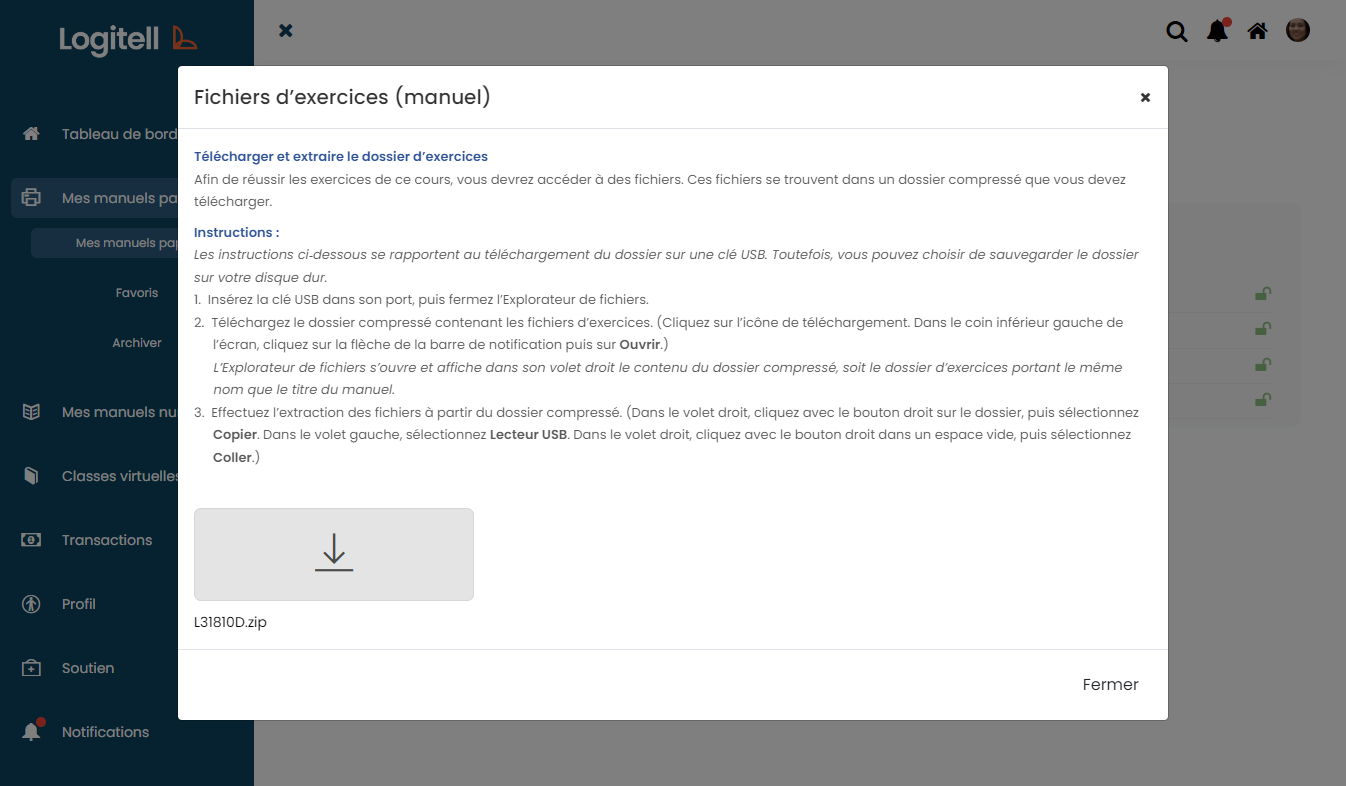Toggle the first green unlock icon
This screenshot has height=786, width=1346.
coord(1262,293)
